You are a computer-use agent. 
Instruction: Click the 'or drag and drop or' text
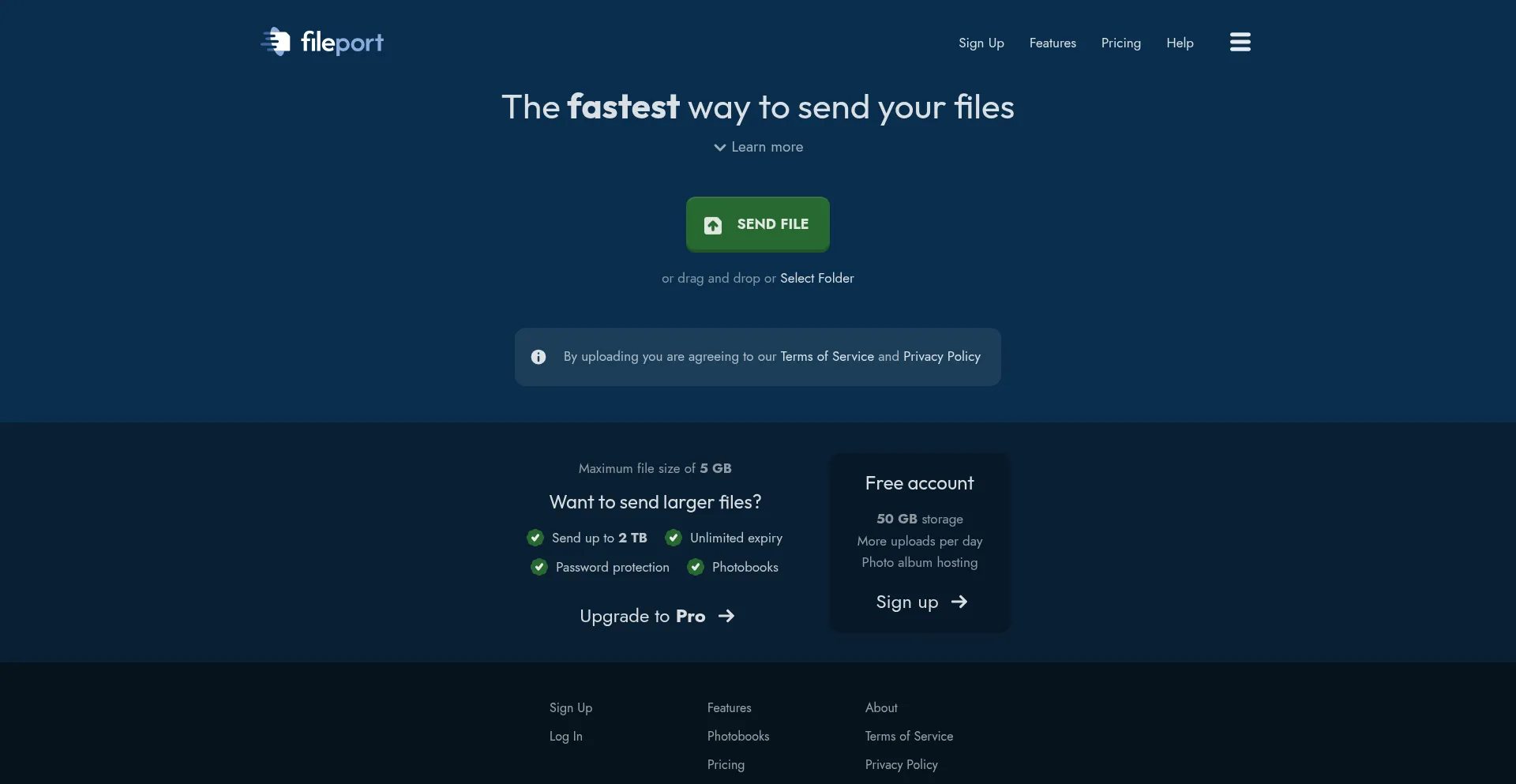pos(719,278)
